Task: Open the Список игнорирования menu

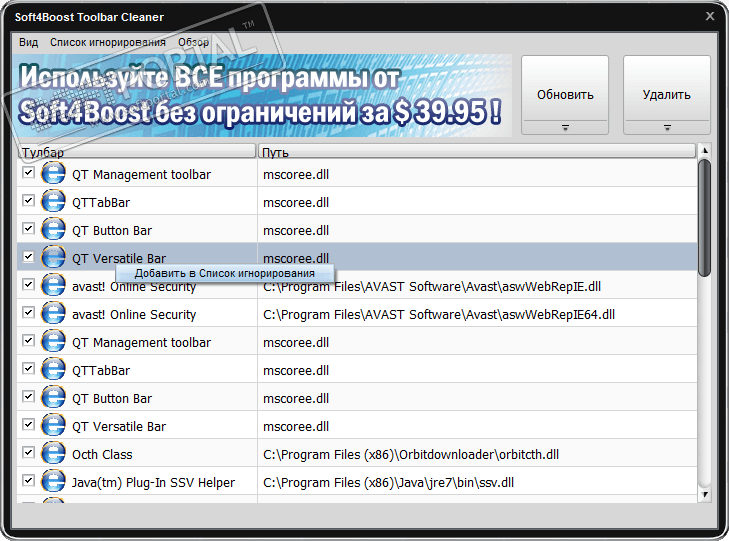Action: pos(108,42)
